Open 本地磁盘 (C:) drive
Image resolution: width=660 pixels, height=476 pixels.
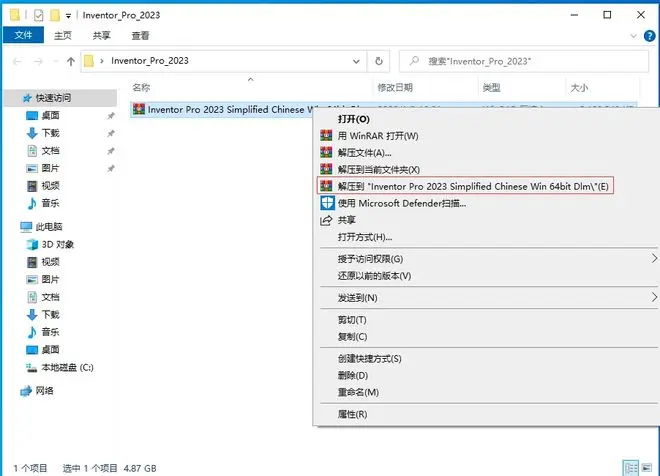67,367
